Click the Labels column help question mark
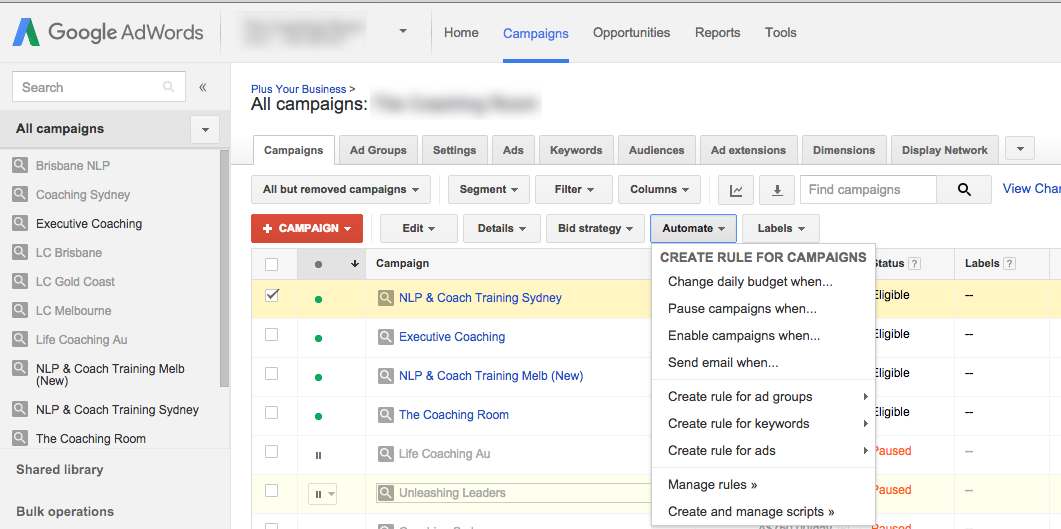 [1010, 264]
